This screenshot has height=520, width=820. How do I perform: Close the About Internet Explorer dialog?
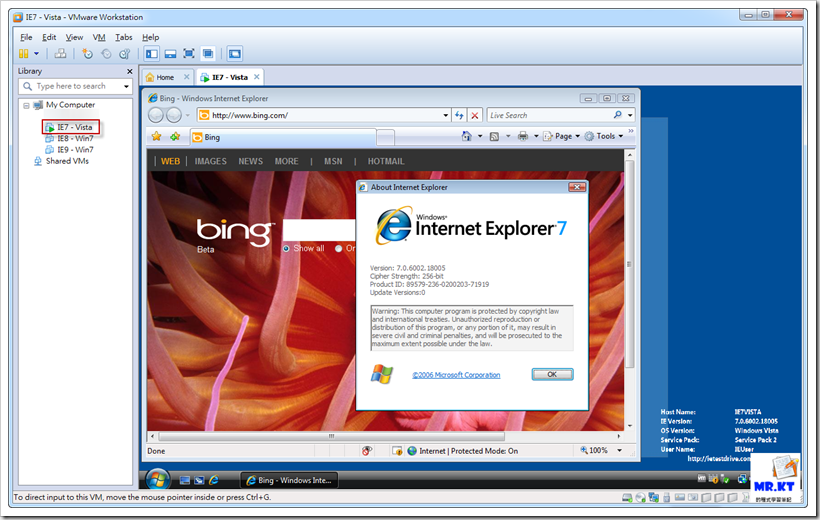click(x=577, y=187)
